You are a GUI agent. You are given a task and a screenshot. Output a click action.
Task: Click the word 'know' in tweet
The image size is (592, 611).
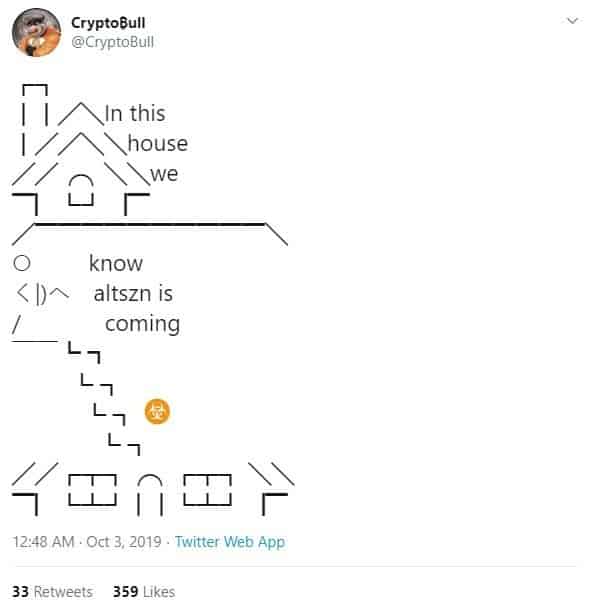tap(116, 263)
